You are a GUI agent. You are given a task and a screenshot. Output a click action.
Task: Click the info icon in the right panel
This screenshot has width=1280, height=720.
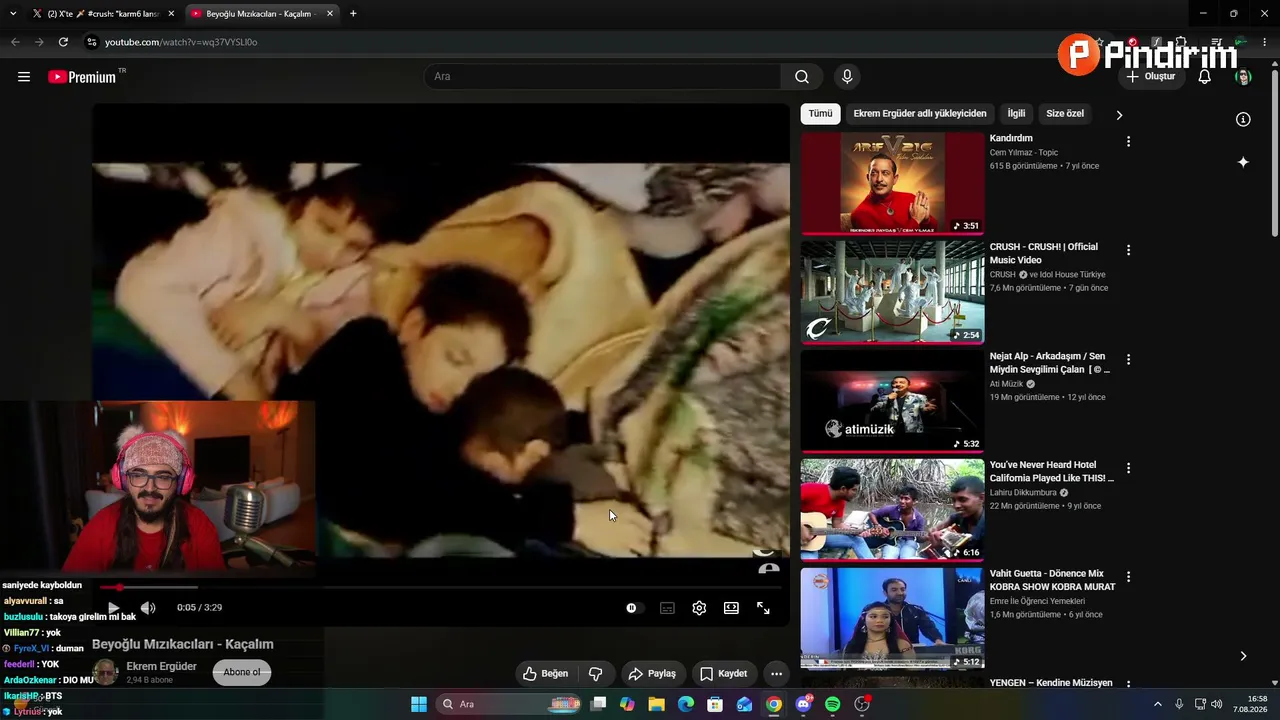pyautogui.click(x=1243, y=120)
